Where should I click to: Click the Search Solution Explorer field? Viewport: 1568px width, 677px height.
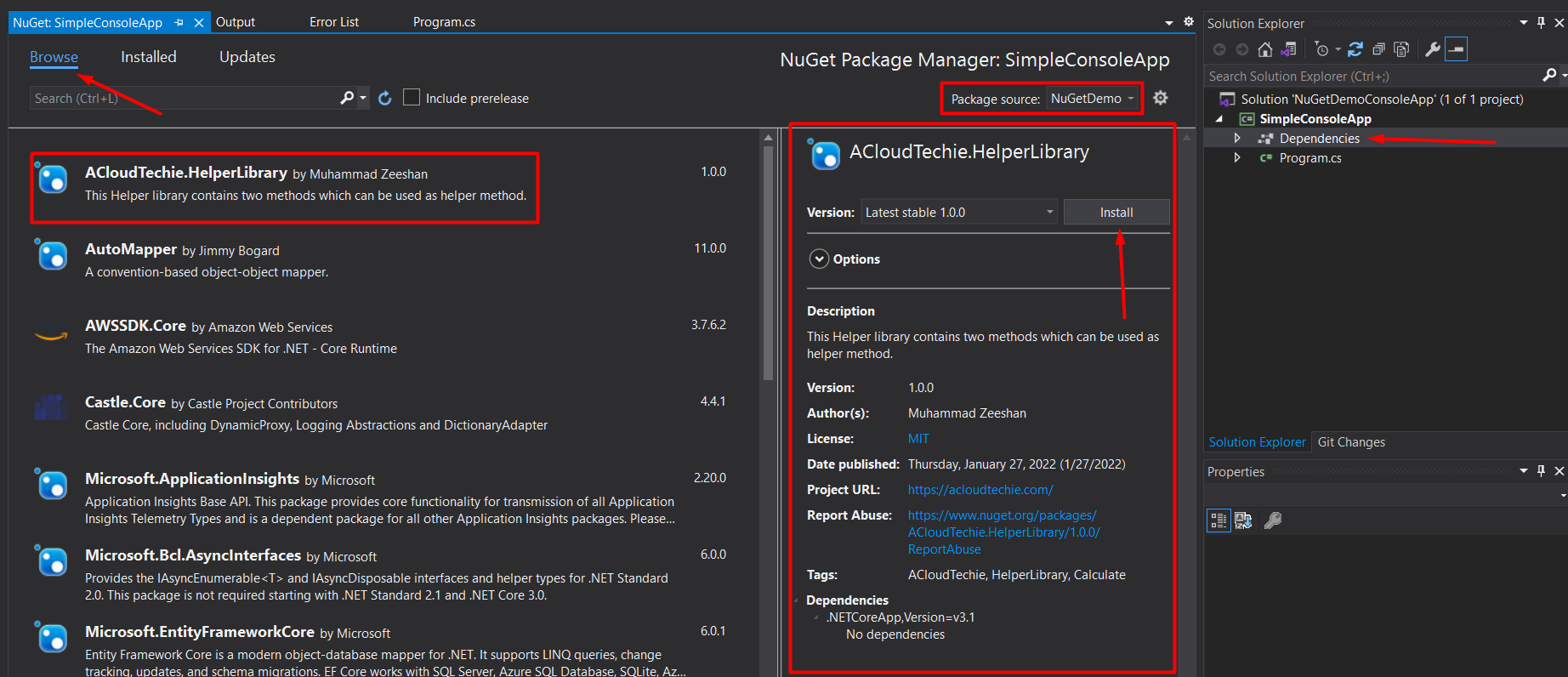click(1372, 76)
